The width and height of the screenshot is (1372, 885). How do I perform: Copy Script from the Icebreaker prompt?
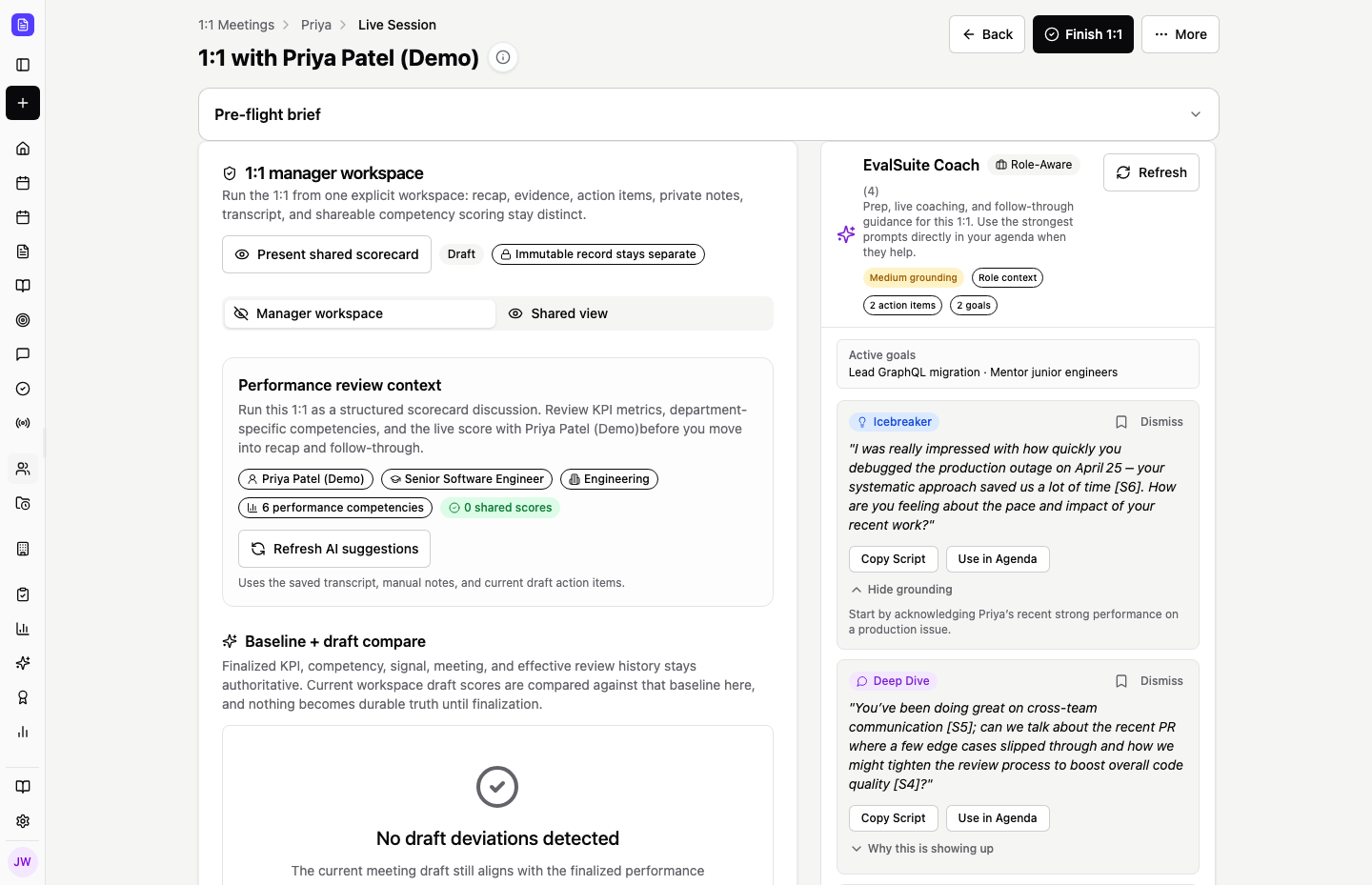893,559
